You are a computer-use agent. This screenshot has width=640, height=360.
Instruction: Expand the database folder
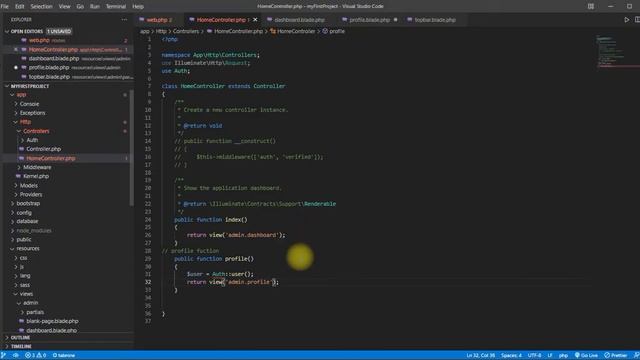click(12, 221)
